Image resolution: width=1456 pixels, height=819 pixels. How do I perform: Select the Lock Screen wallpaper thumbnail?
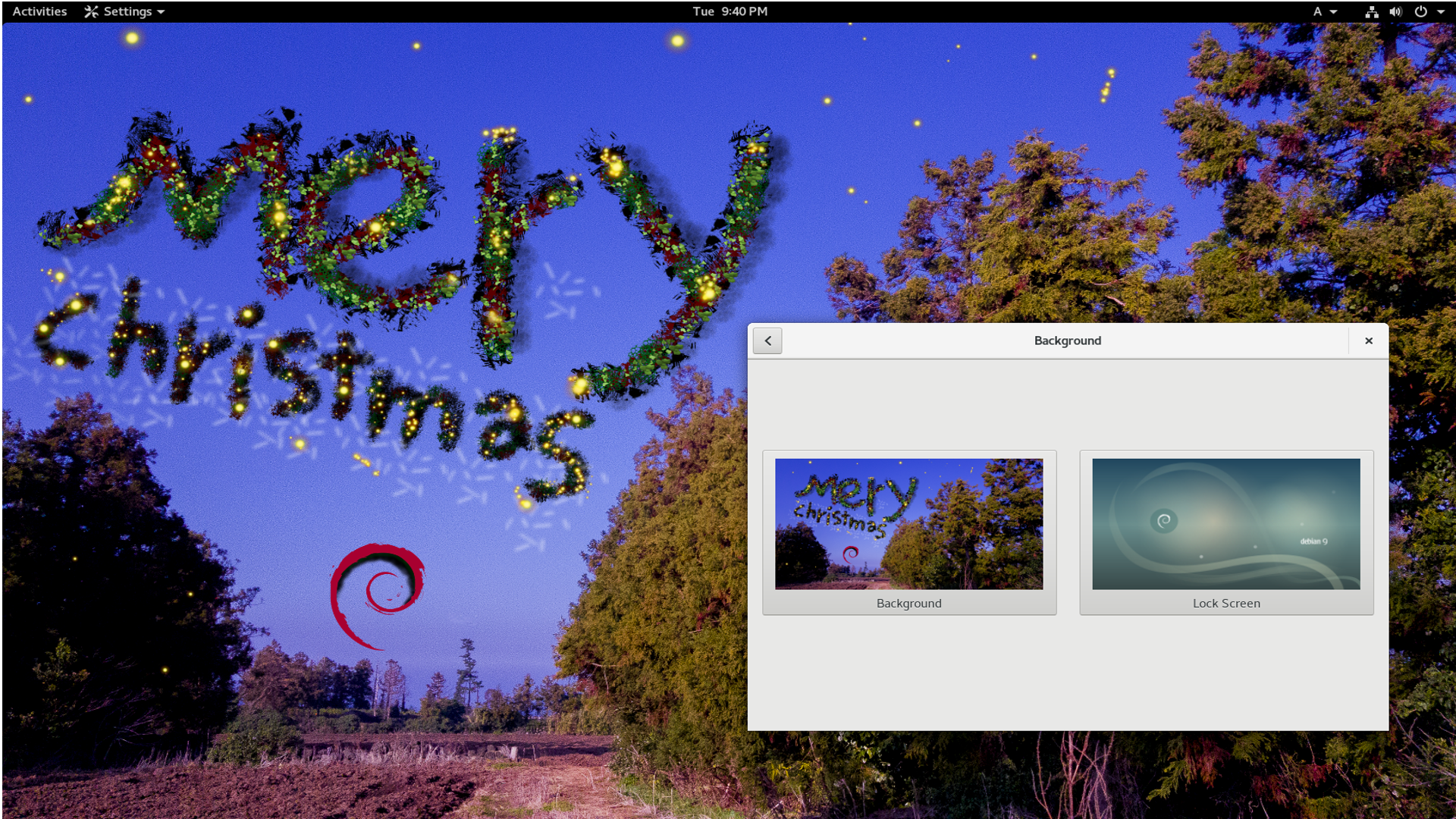pyautogui.click(x=1225, y=523)
